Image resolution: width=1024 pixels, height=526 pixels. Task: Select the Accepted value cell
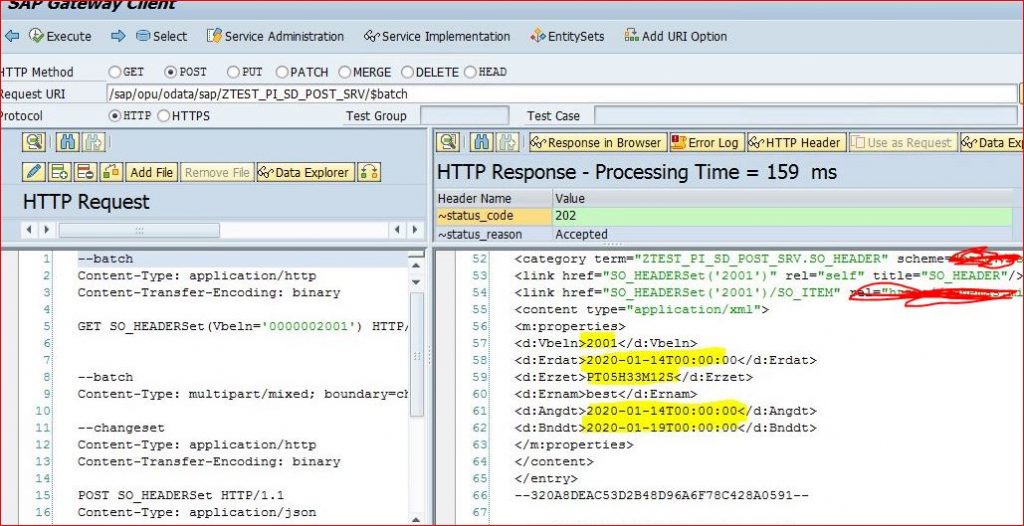[x=782, y=234]
